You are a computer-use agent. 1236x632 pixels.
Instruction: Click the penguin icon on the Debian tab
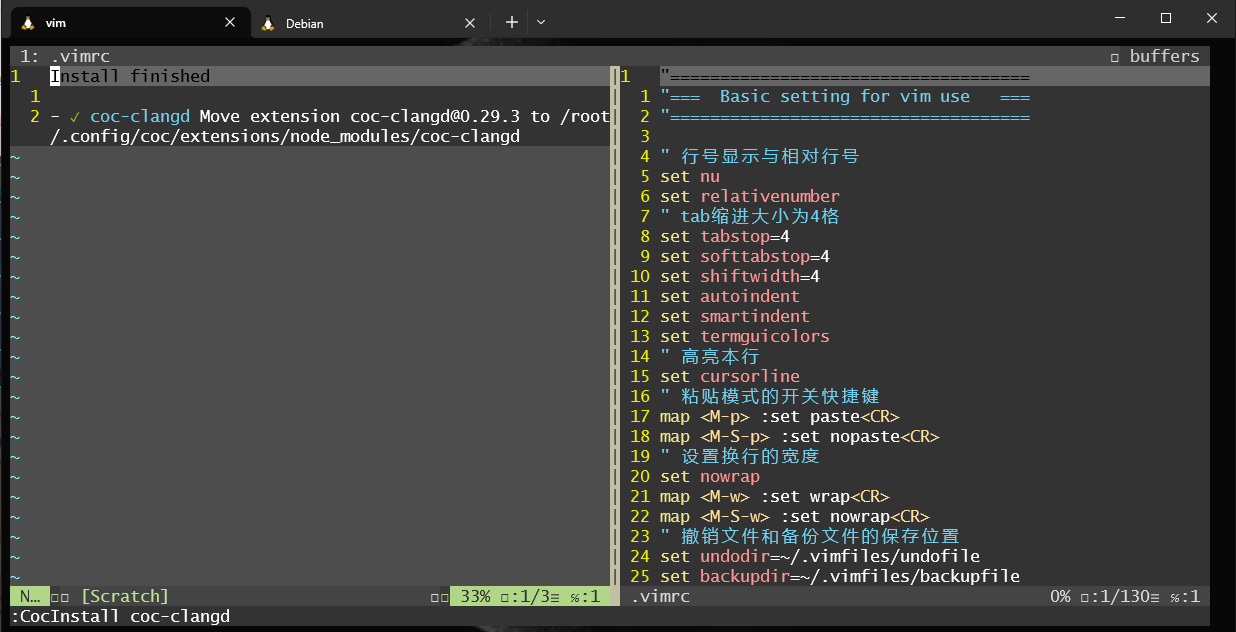267,23
